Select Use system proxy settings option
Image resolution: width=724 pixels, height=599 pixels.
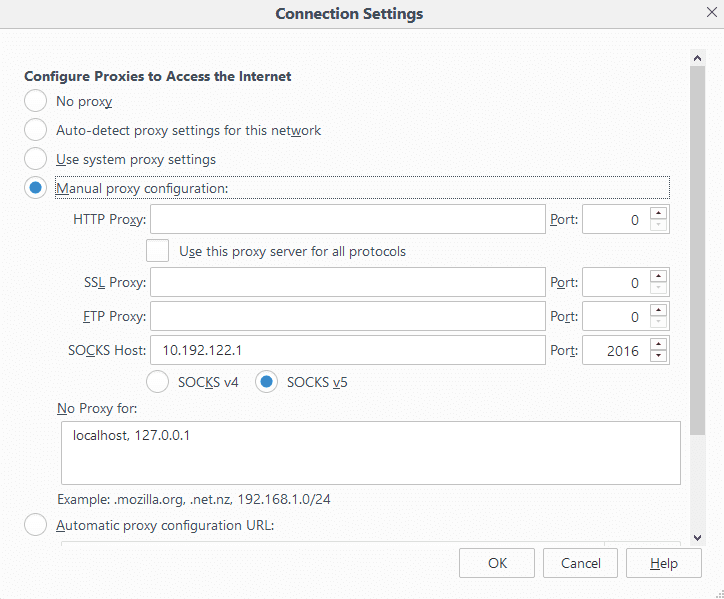(36, 159)
